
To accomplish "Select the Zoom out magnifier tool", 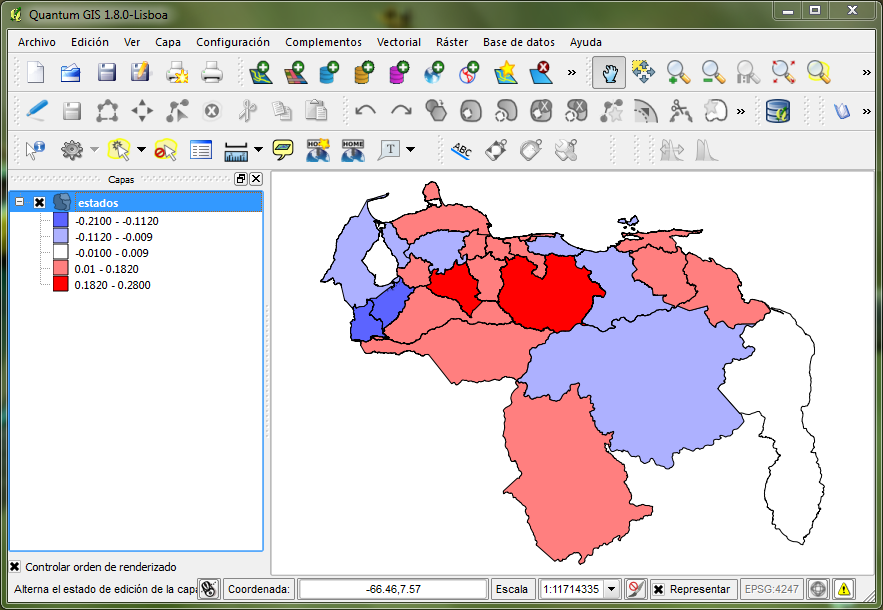I will [x=713, y=73].
